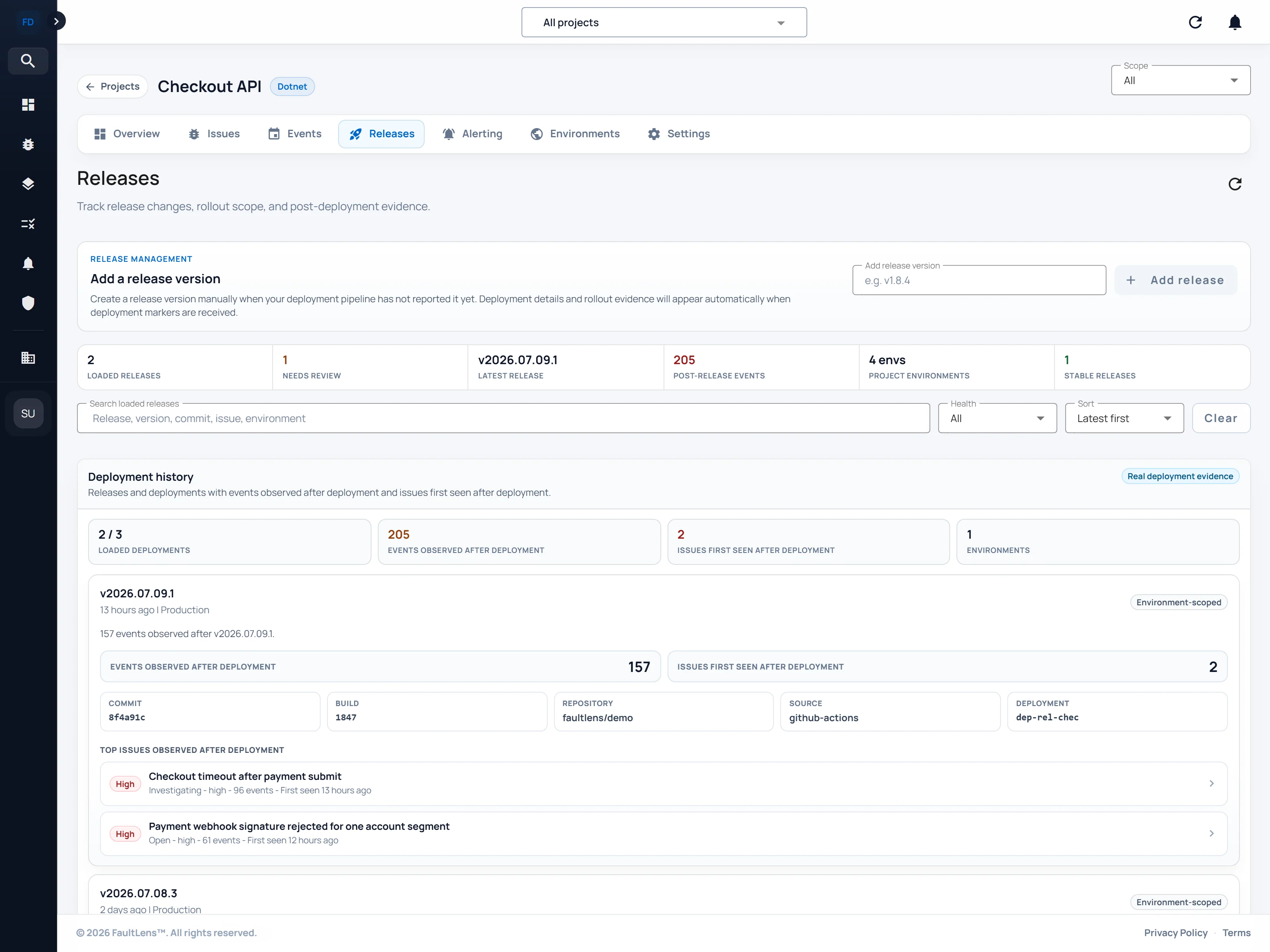
Task: Click the 1 Environments summary card
Action: click(1098, 542)
